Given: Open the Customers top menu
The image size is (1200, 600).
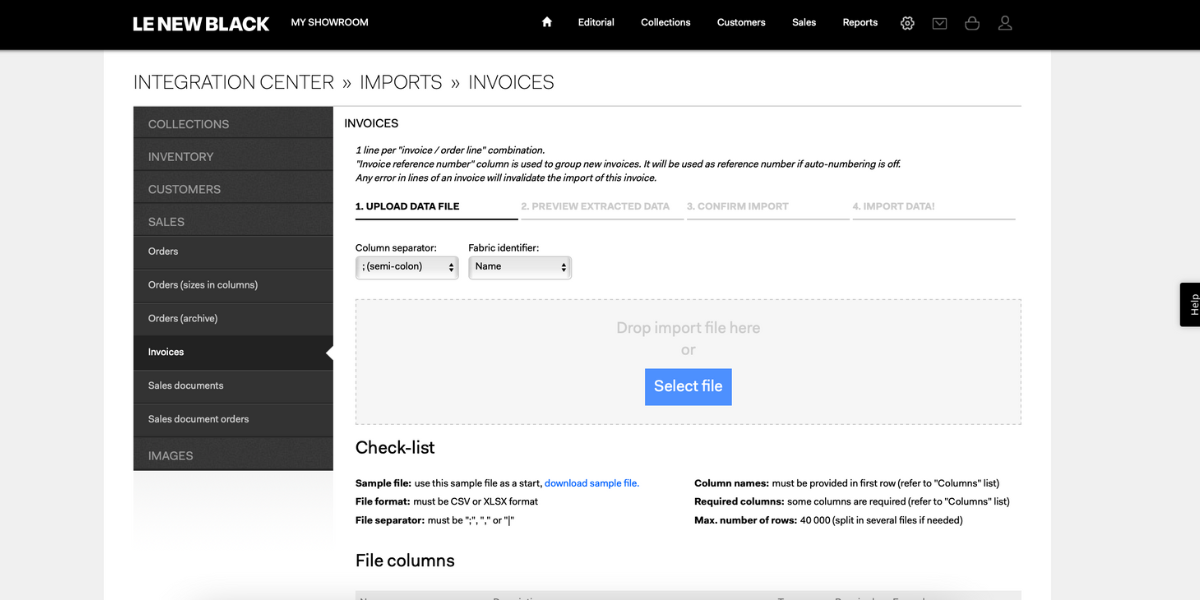Looking at the screenshot, I should [741, 22].
